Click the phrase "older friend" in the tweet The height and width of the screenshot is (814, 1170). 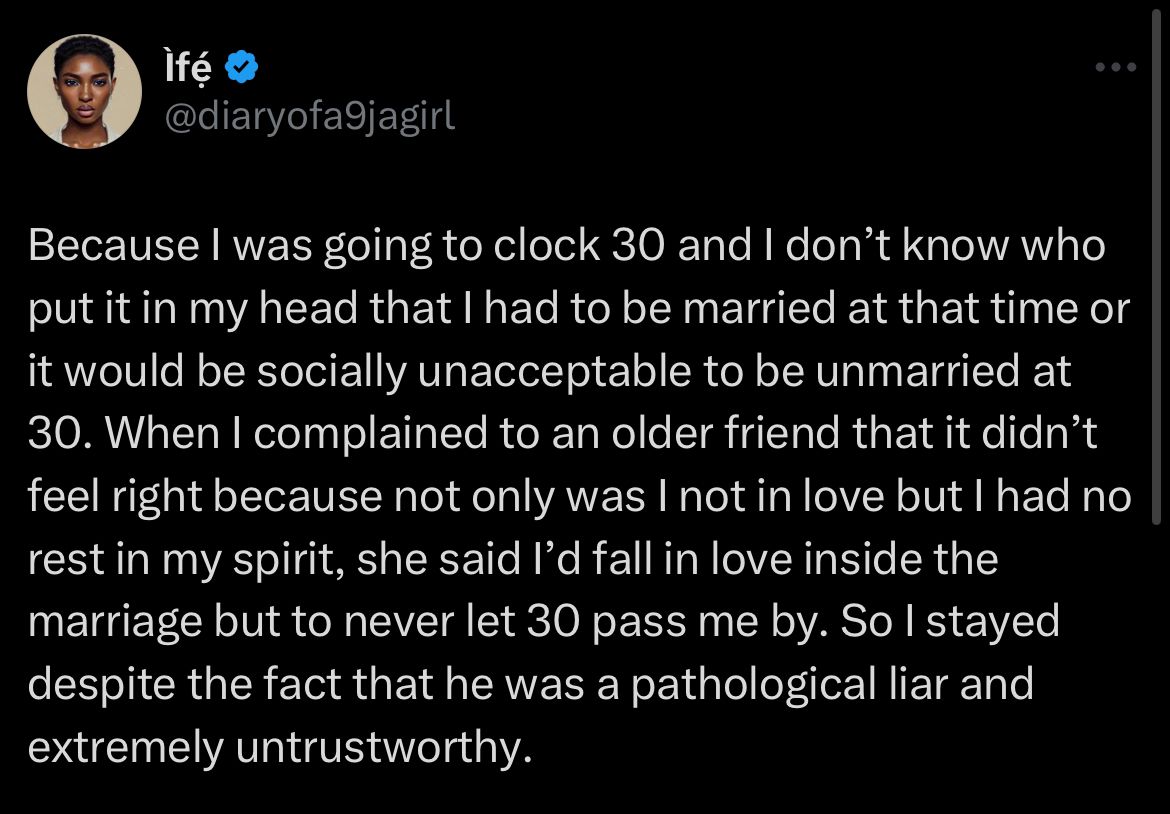click(x=725, y=433)
